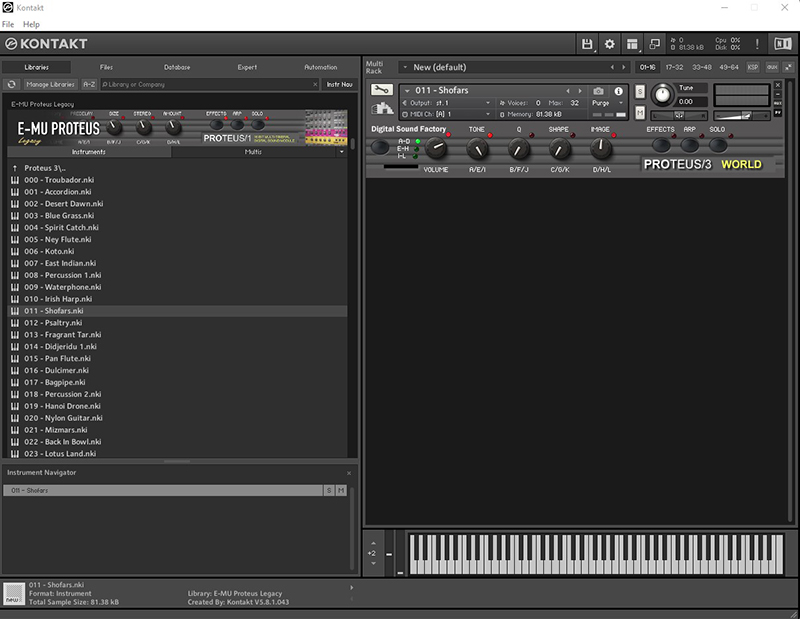This screenshot has width=800, height=619.
Task: Open the workspace layout panel icon
Action: click(632, 44)
